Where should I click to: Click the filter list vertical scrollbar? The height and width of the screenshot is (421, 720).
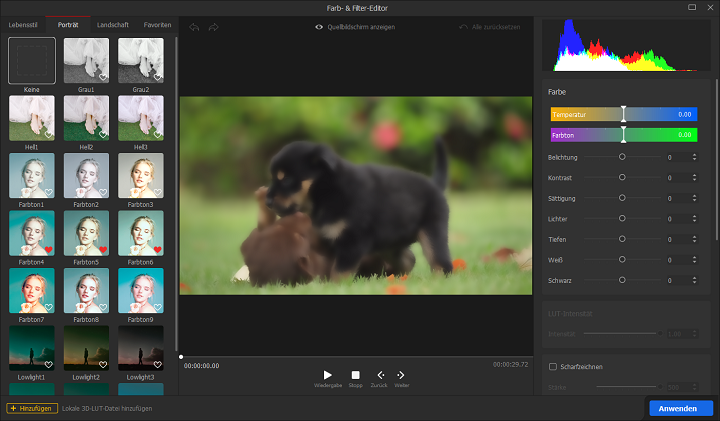point(176,193)
